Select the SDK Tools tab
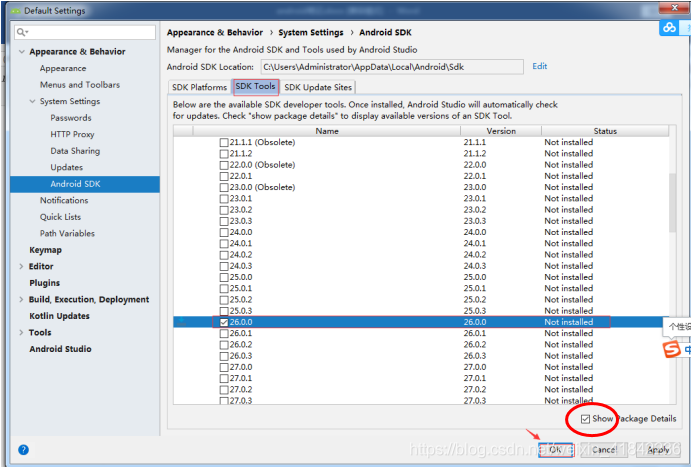The image size is (691, 468). [256, 87]
